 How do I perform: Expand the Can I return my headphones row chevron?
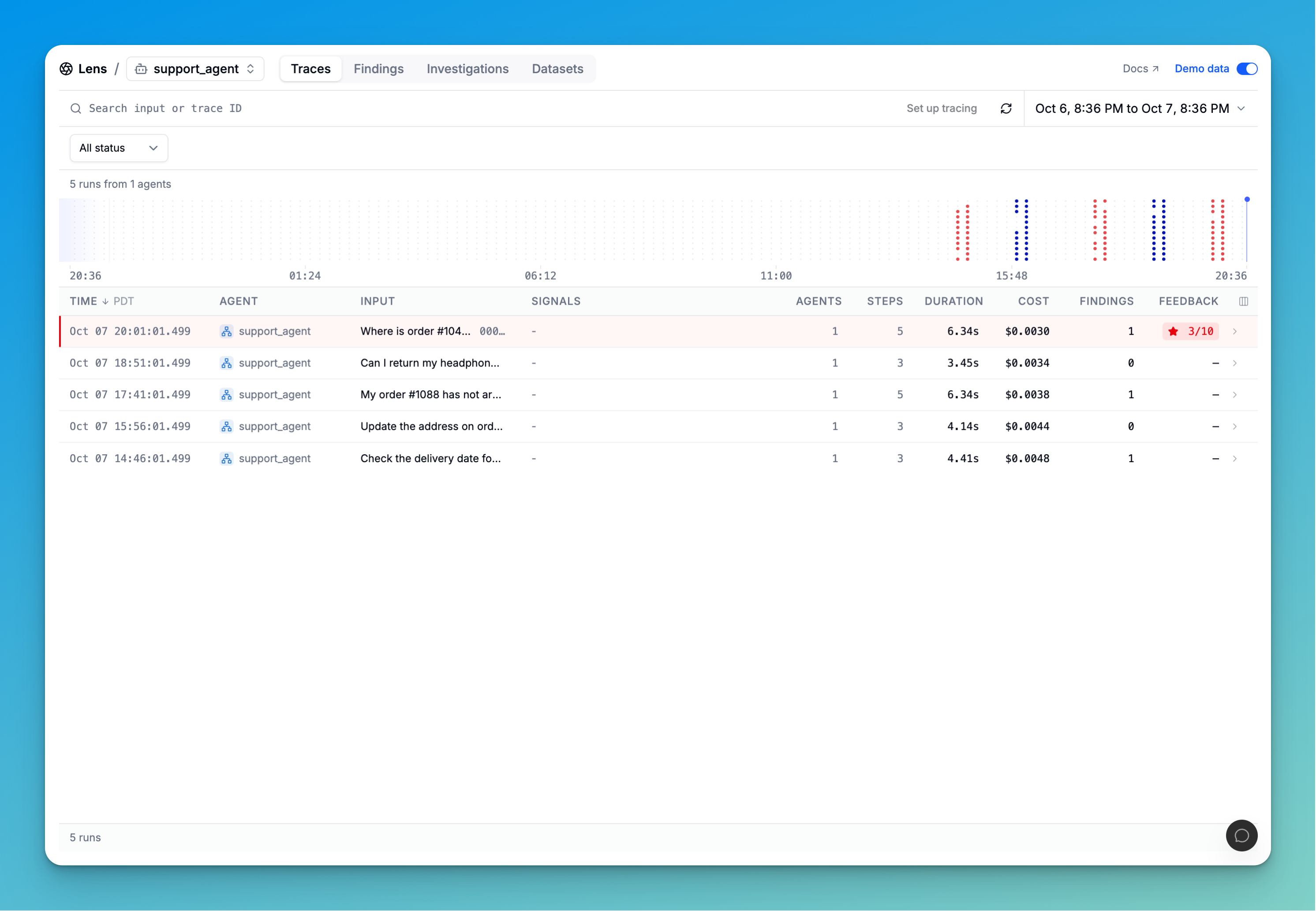[x=1234, y=363]
